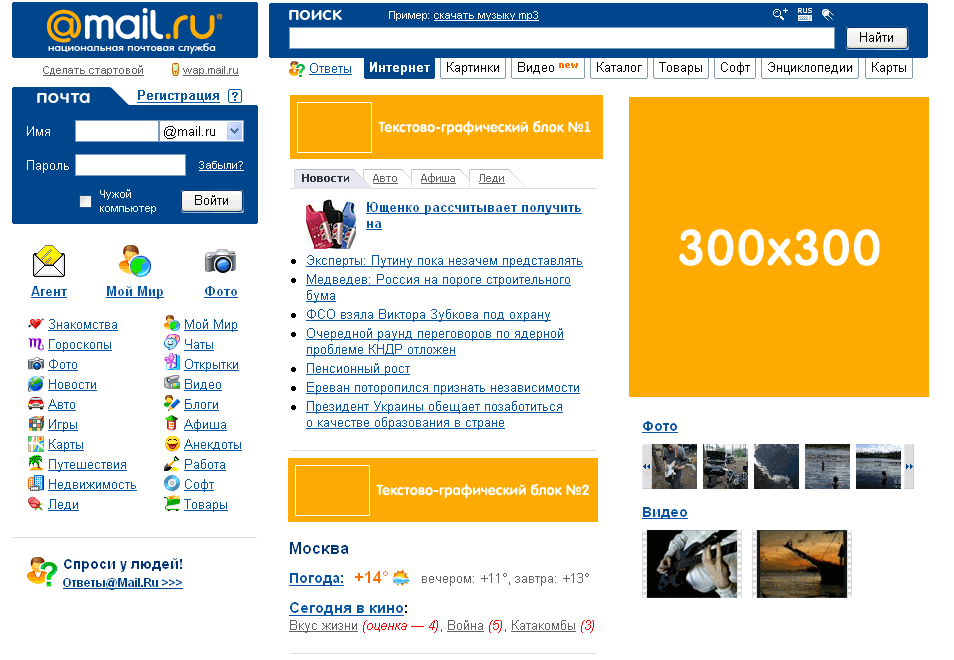Open the Ответы@Mail.Ru >>> link

(122, 583)
